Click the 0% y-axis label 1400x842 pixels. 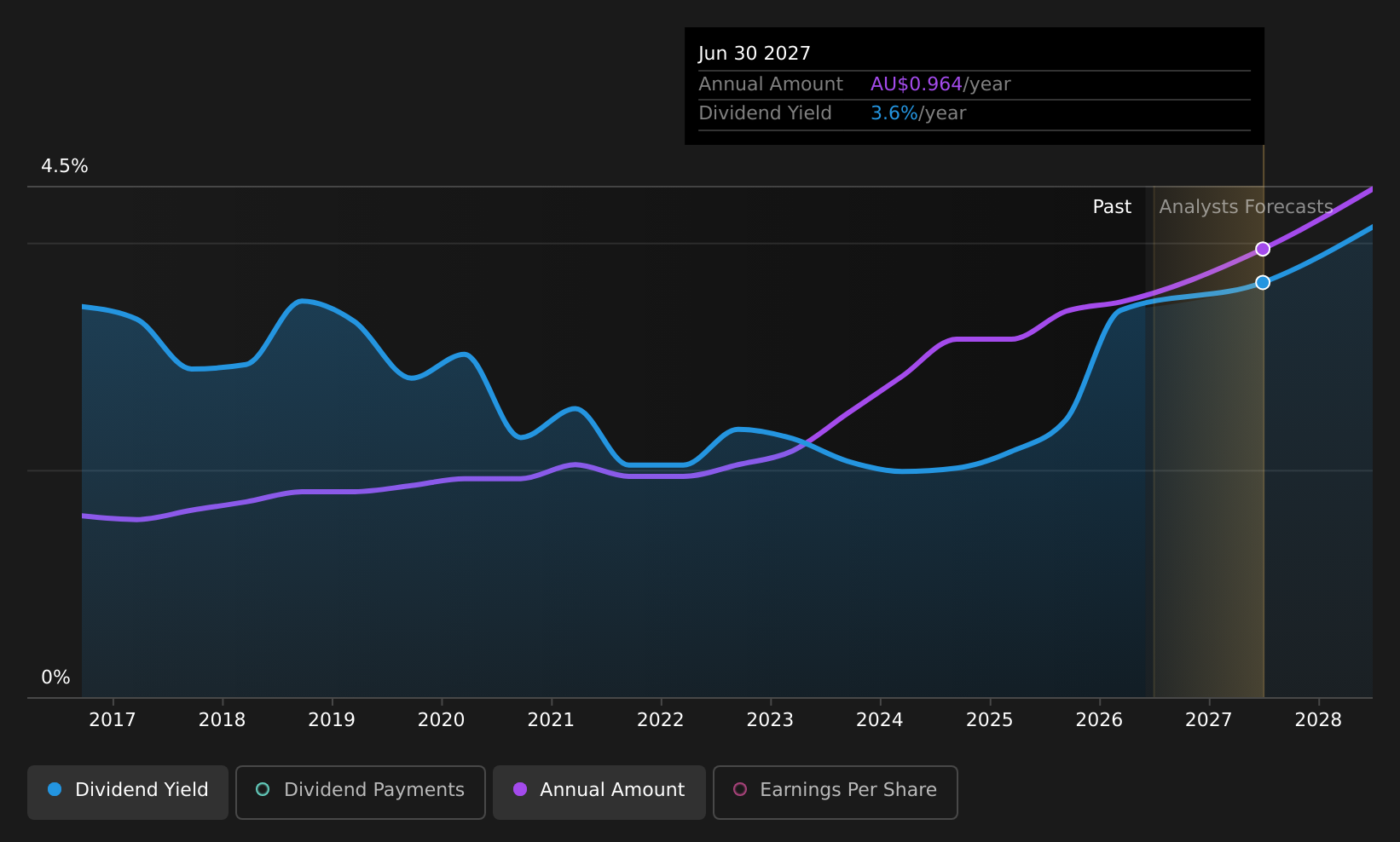pos(56,678)
